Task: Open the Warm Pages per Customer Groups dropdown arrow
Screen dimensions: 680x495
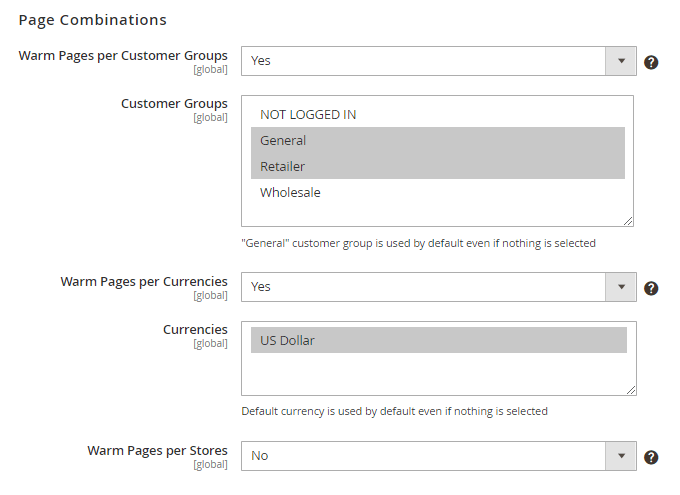Action: (621, 61)
